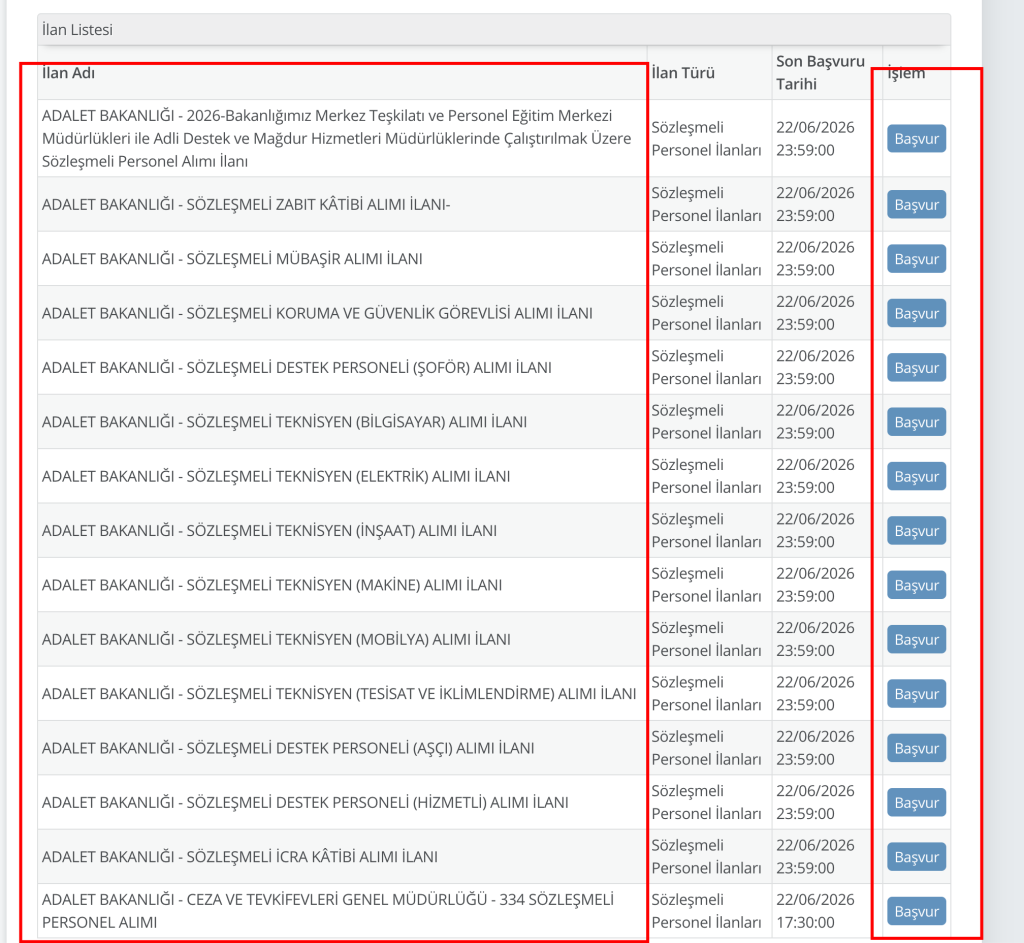Image resolution: width=1024 pixels, height=943 pixels.
Task: Click the deadline date in the ZABIT KÂTİBİ row
Action: click(815, 204)
